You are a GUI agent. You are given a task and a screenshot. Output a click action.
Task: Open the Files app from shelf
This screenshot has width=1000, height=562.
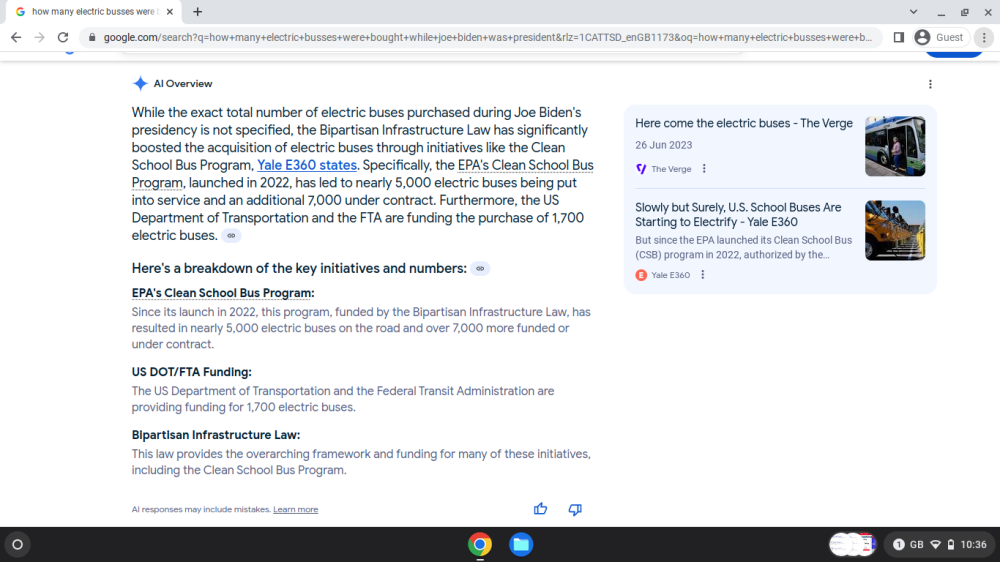(520, 544)
